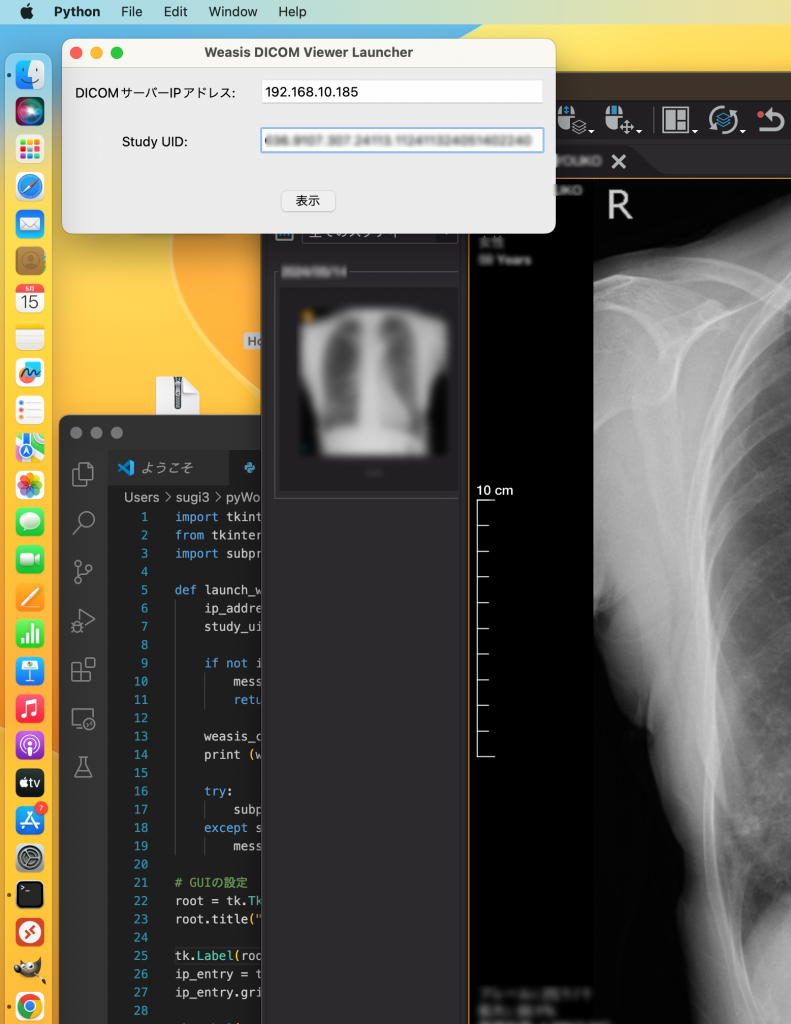Open Calendar showing 15 in the Dock
The width and height of the screenshot is (791, 1024).
(x=30, y=298)
